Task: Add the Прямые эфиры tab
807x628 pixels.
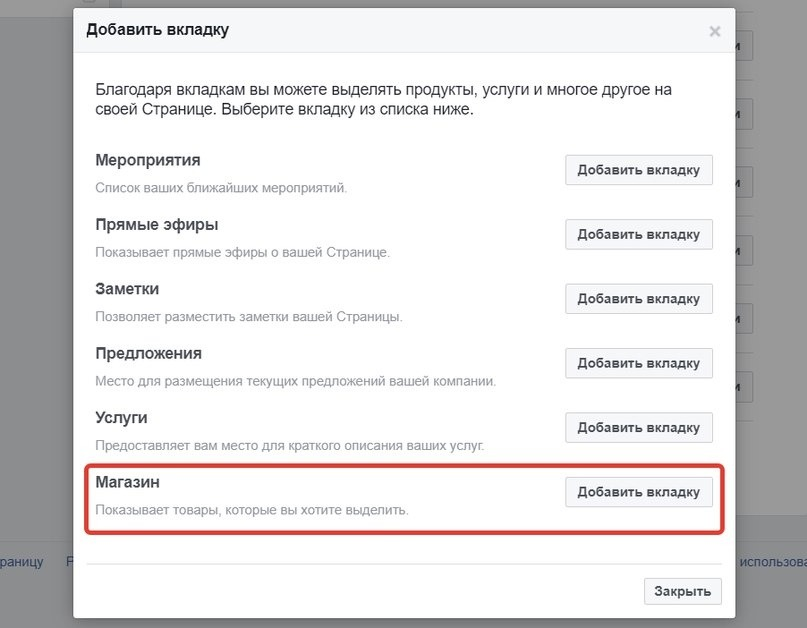Action: coord(639,235)
